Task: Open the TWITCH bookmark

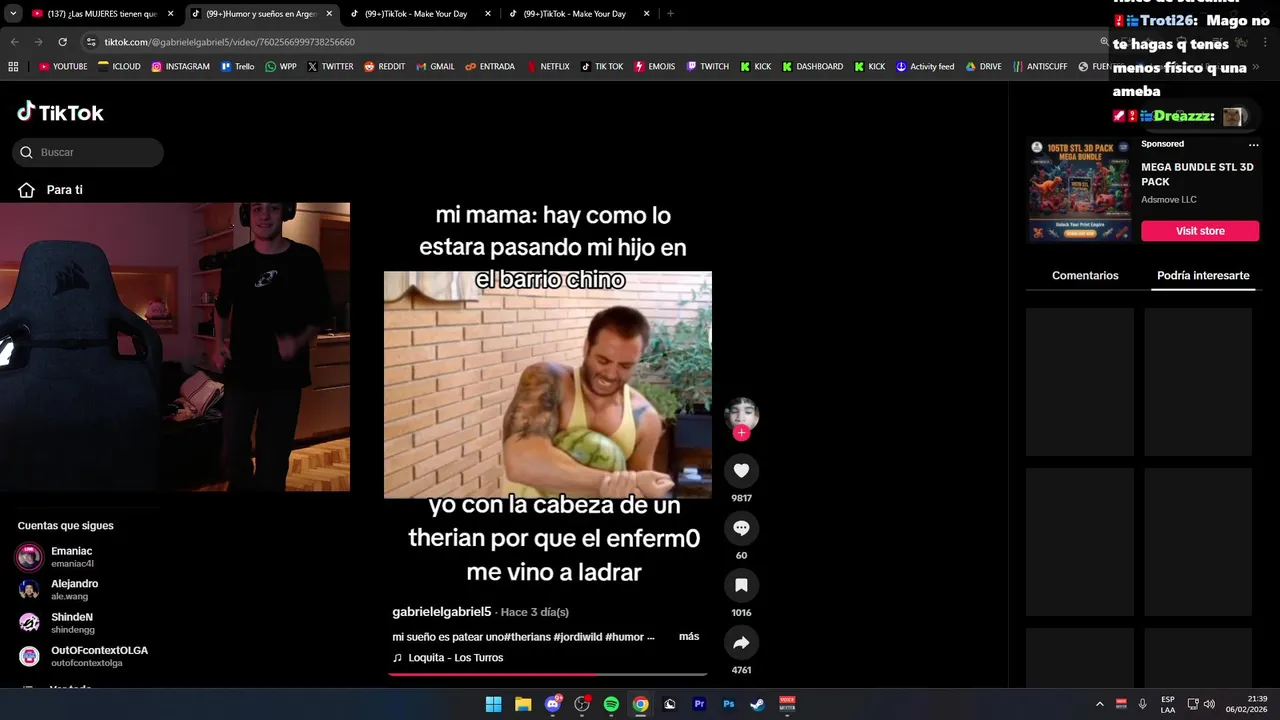Action: pos(708,67)
